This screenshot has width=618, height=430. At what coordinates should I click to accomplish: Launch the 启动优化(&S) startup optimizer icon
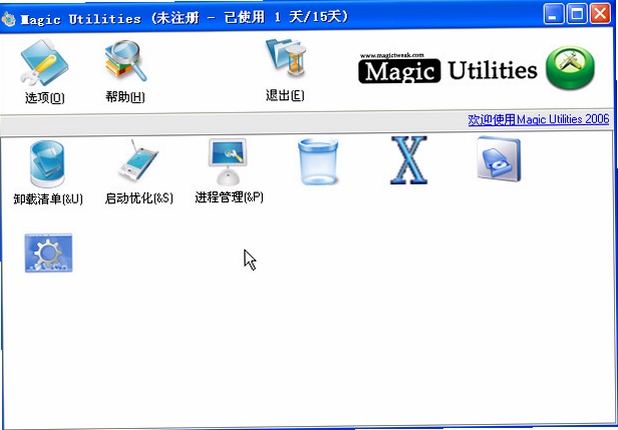(x=138, y=161)
